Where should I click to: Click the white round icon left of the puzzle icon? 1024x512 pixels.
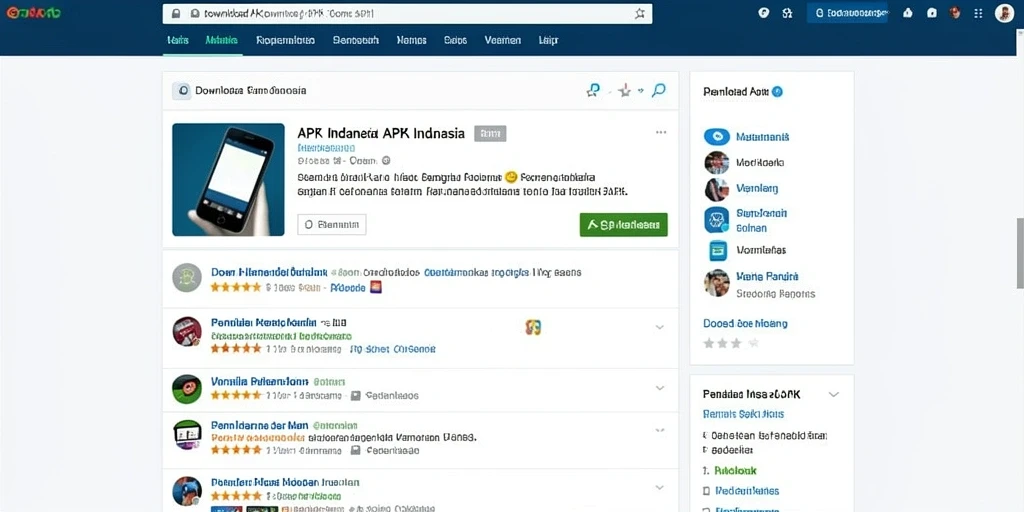point(763,12)
